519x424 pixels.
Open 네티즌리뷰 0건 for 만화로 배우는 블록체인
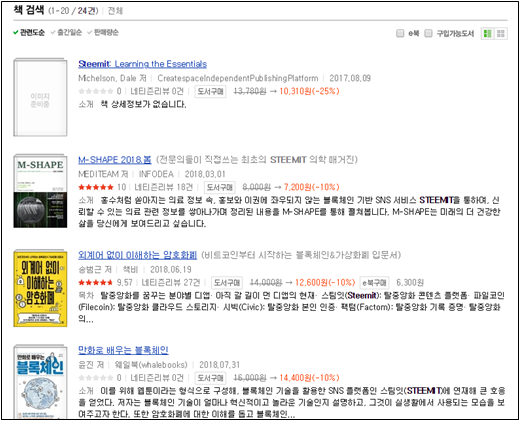pyautogui.click(x=157, y=378)
